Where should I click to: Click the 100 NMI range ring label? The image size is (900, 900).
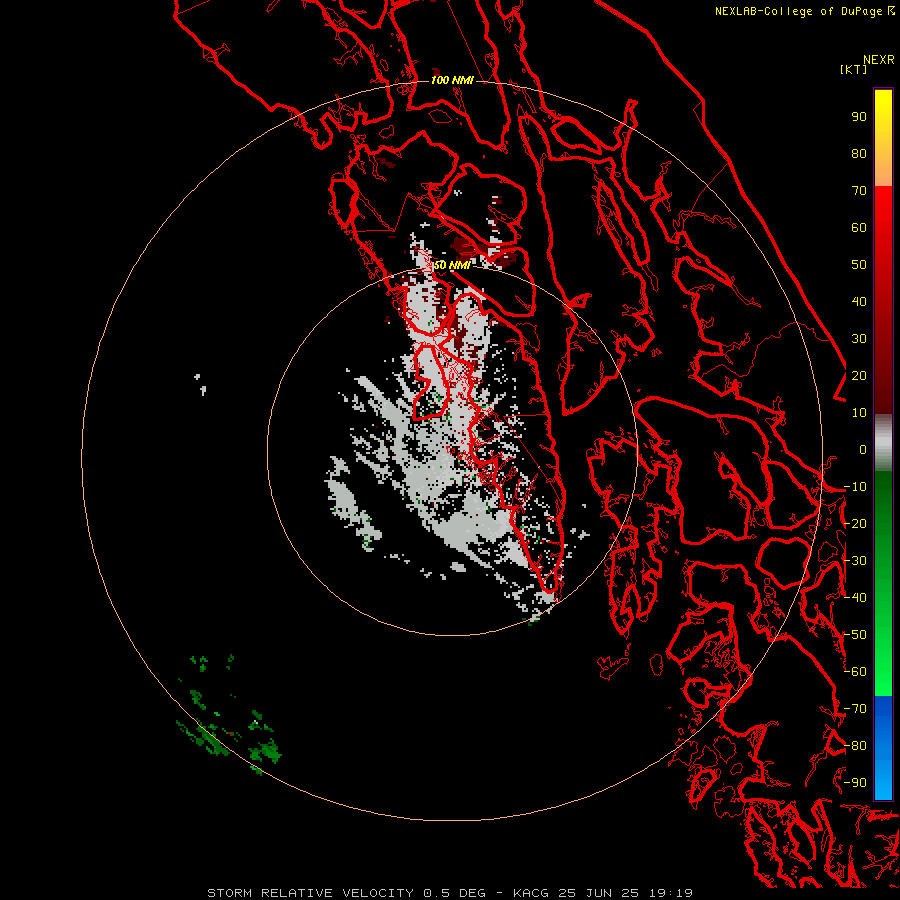[x=452, y=80]
